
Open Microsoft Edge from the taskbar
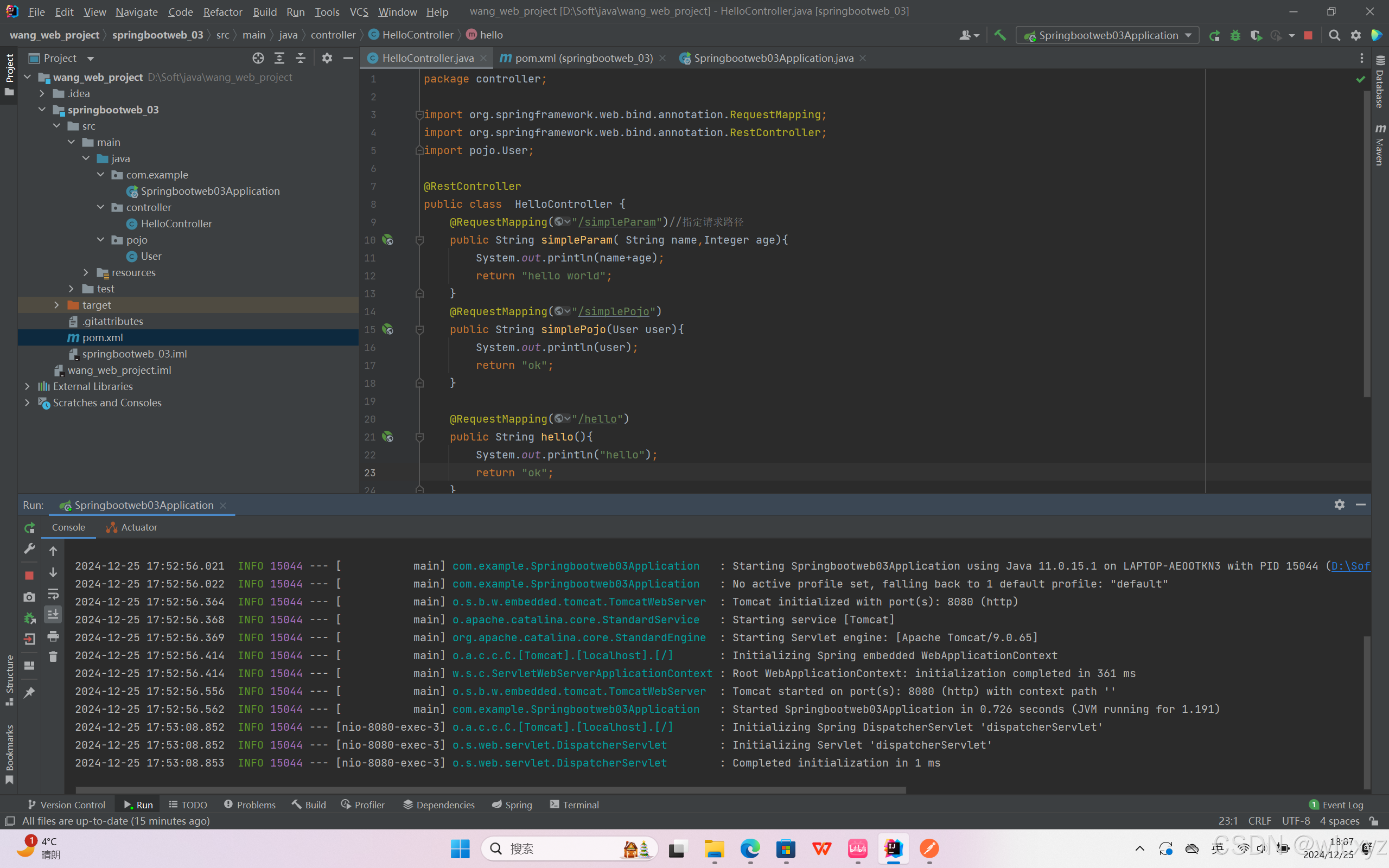750,848
